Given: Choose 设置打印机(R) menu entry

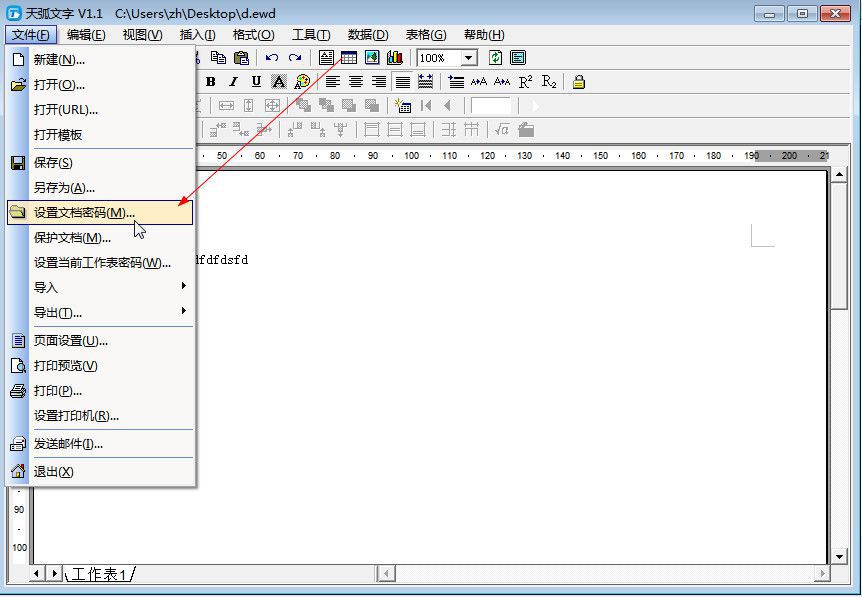Looking at the screenshot, I should (x=100, y=416).
